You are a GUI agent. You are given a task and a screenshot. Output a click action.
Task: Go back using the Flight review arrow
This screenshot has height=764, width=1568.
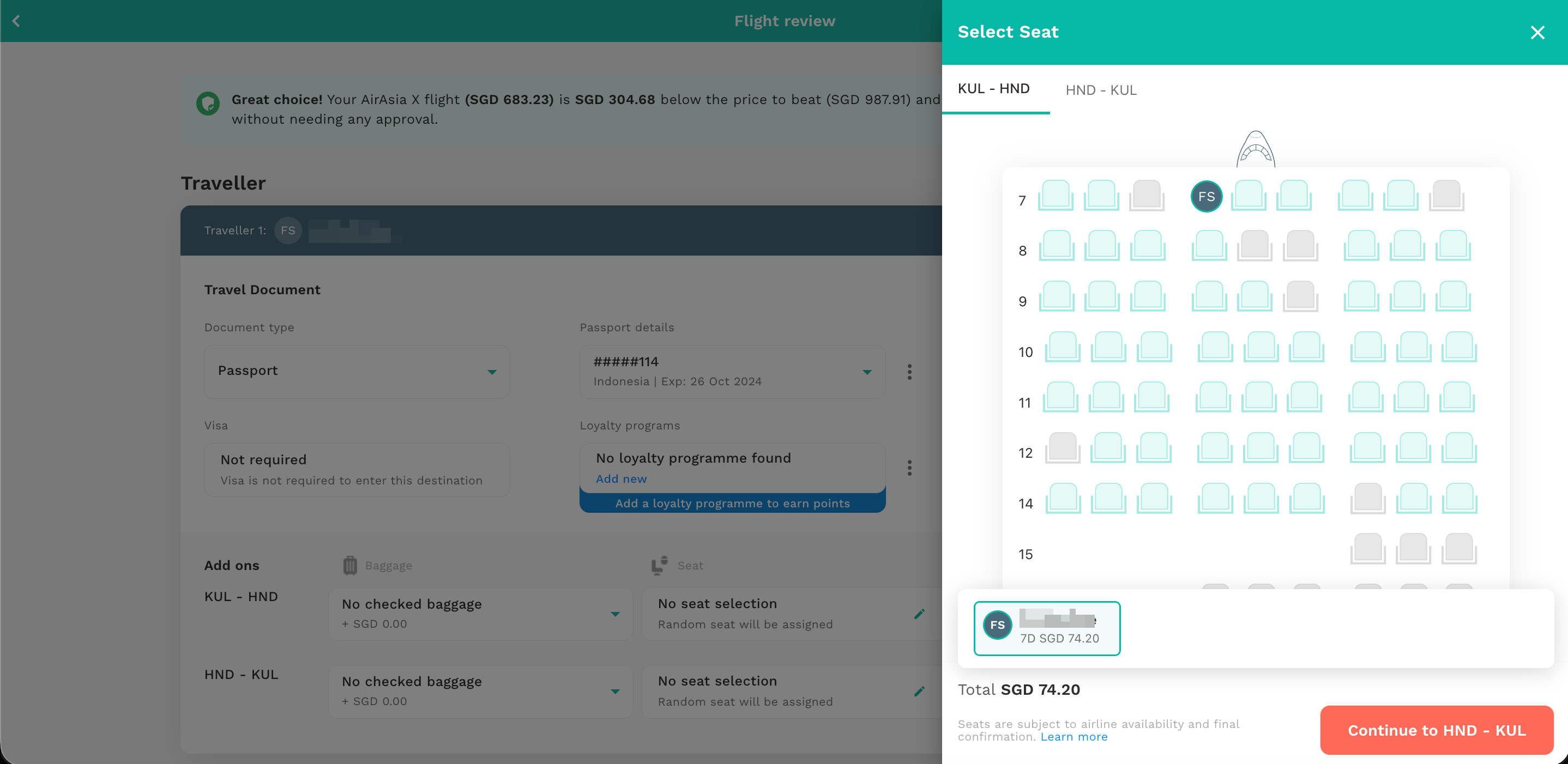pyautogui.click(x=16, y=21)
